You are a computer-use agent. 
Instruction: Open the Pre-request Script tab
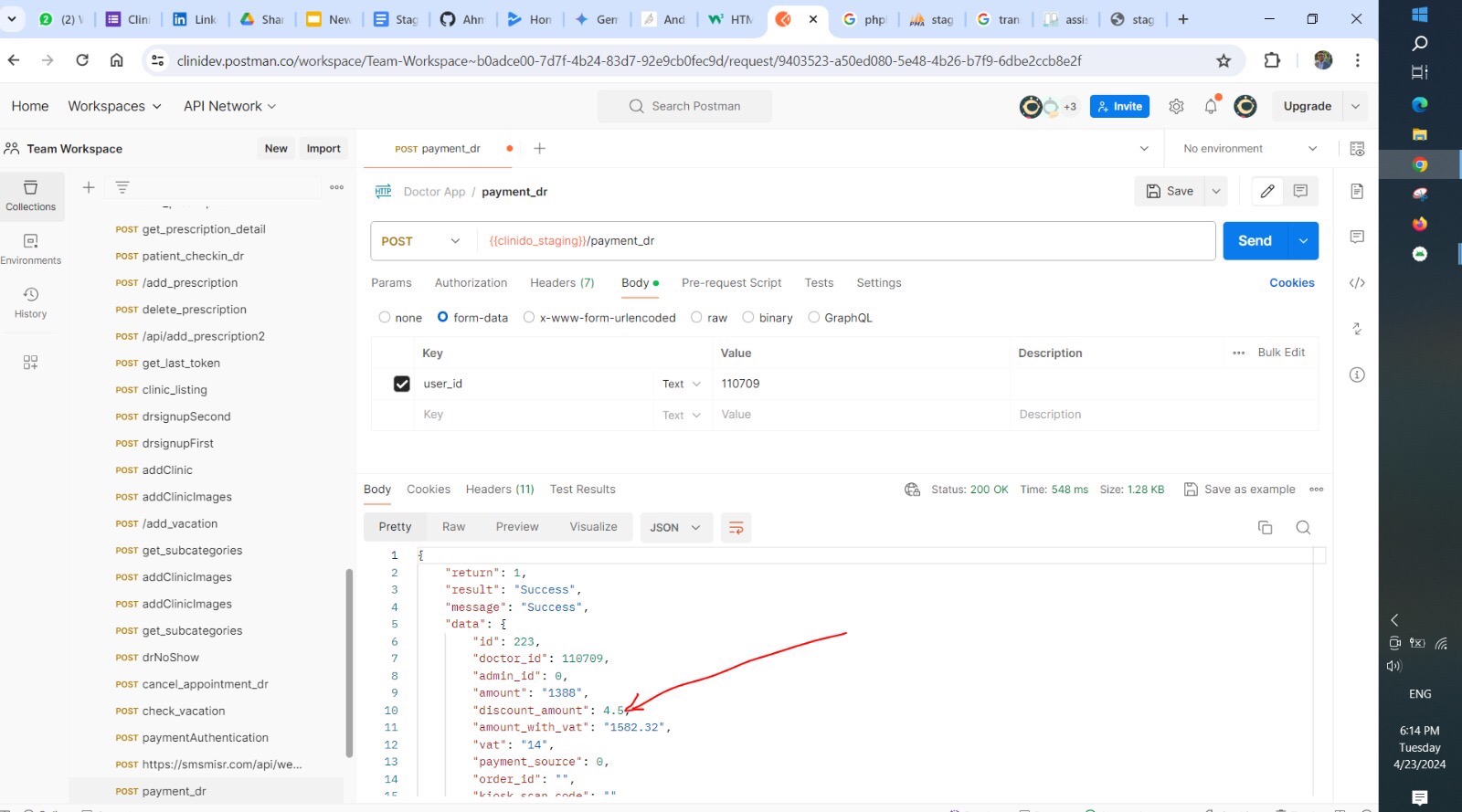(731, 283)
